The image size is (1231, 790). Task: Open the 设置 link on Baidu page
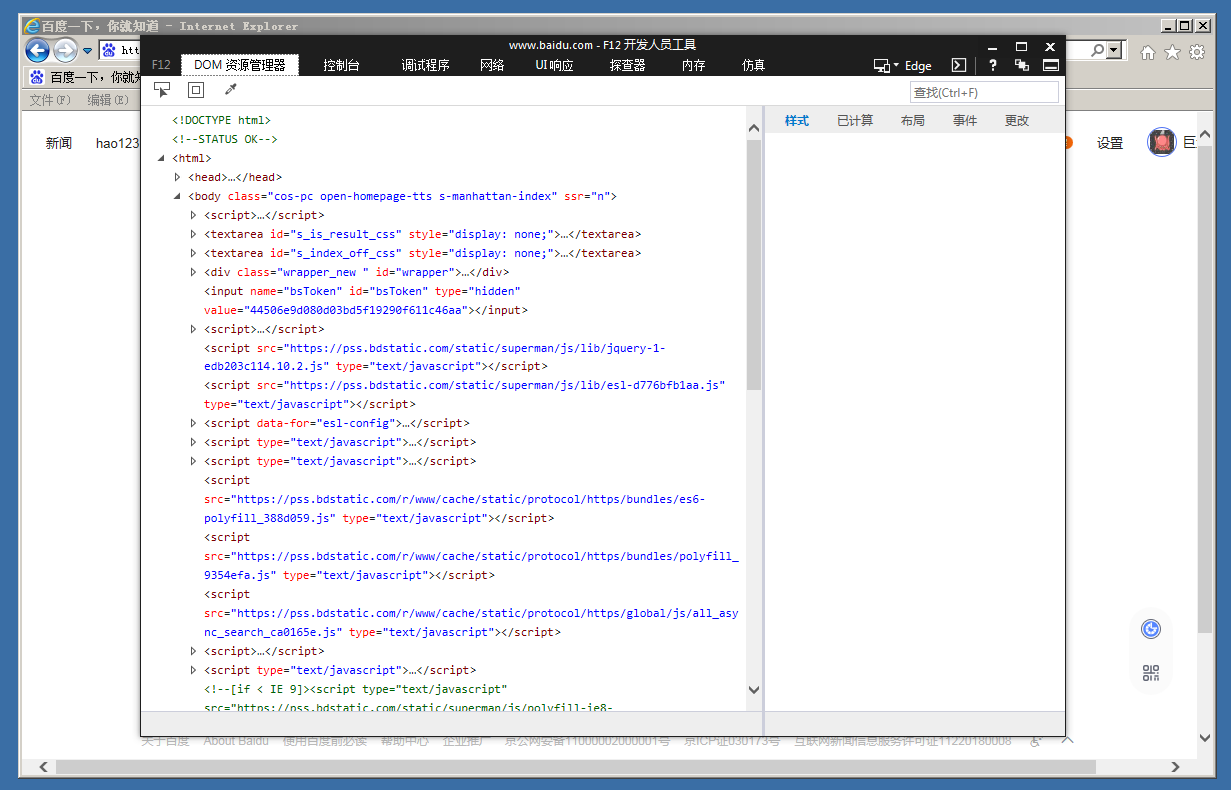(1110, 143)
